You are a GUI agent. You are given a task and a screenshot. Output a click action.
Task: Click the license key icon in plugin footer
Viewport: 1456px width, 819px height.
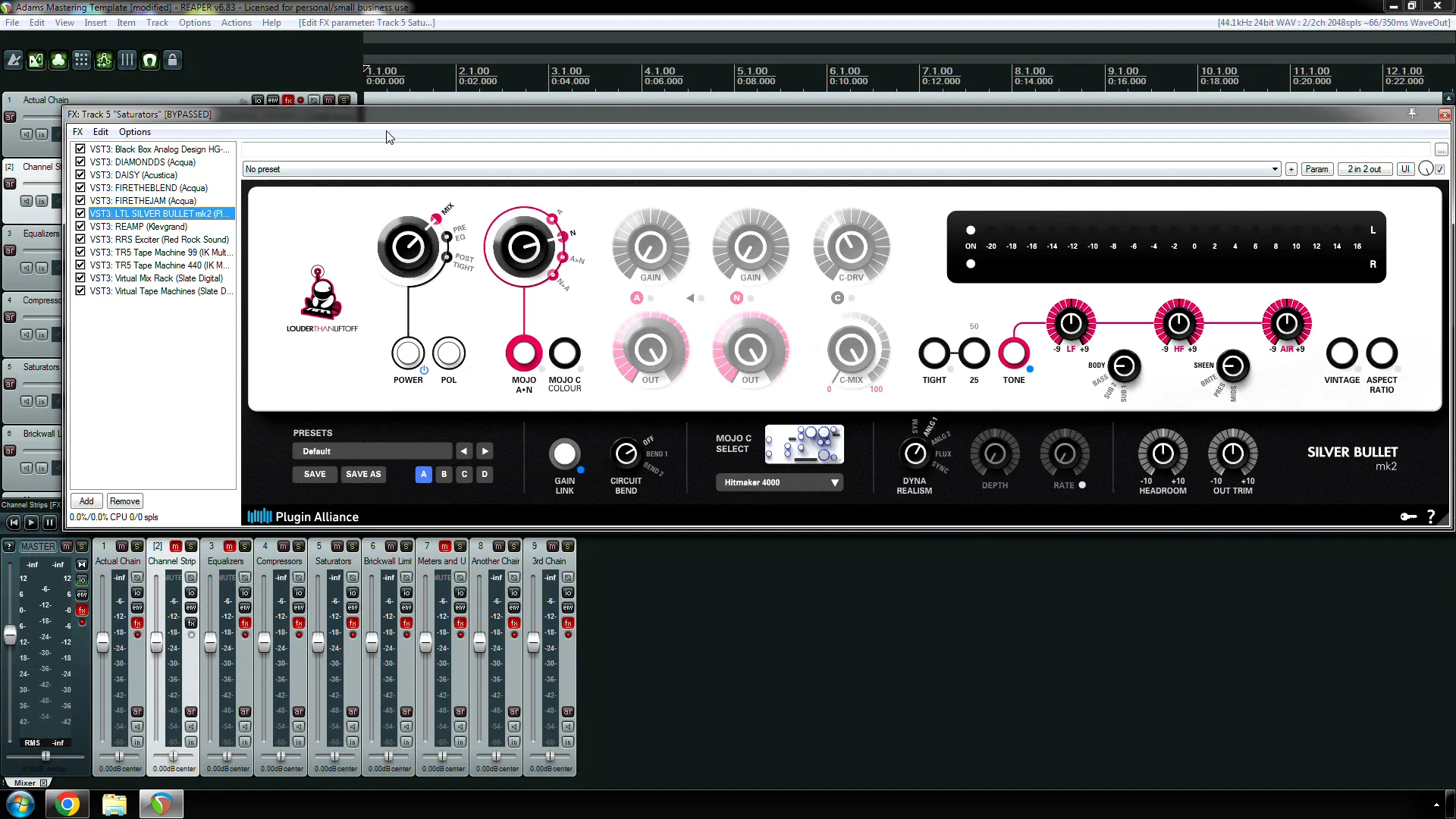pos(1408,516)
